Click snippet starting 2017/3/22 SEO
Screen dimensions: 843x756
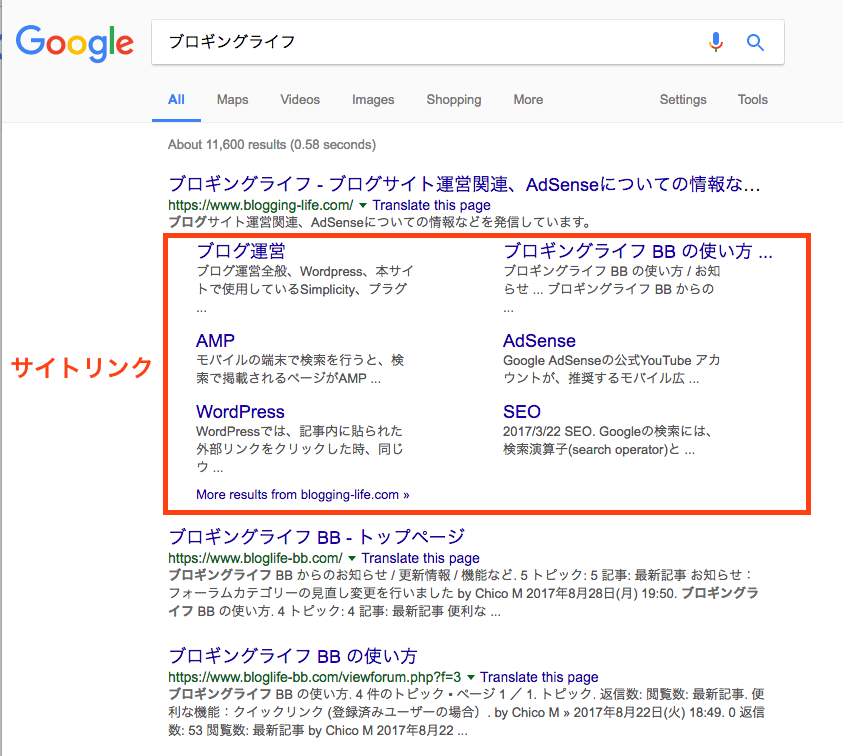(x=608, y=440)
